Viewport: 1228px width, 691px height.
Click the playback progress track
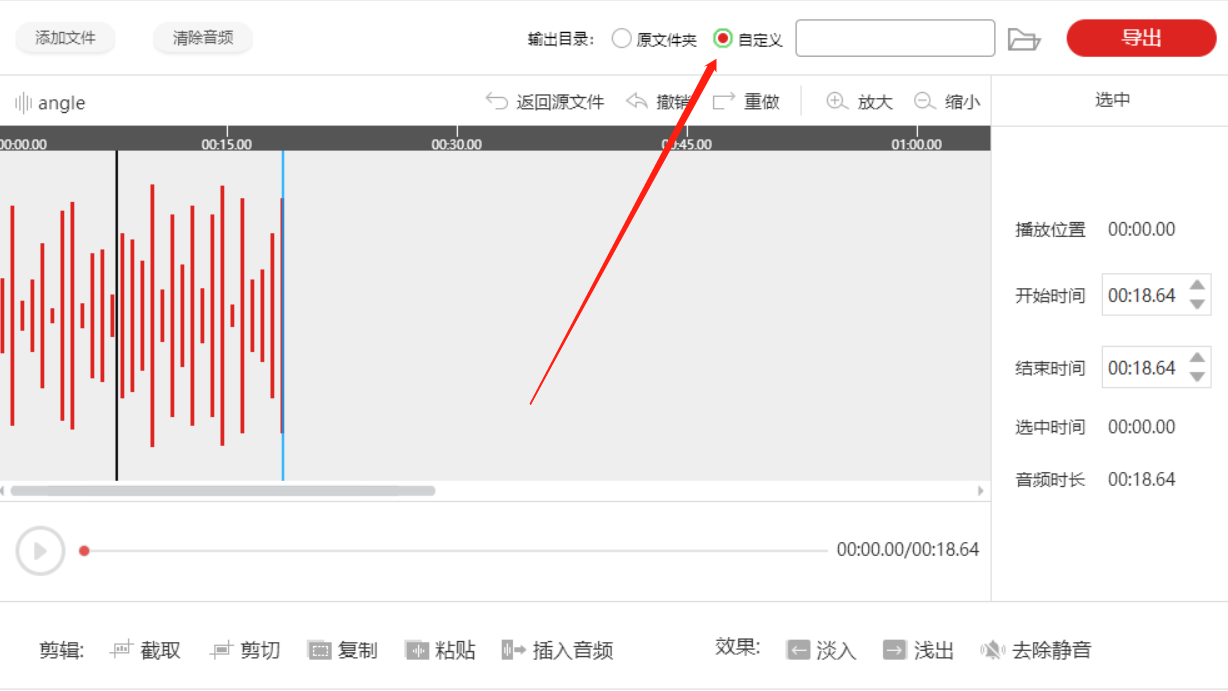pos(454,551)
